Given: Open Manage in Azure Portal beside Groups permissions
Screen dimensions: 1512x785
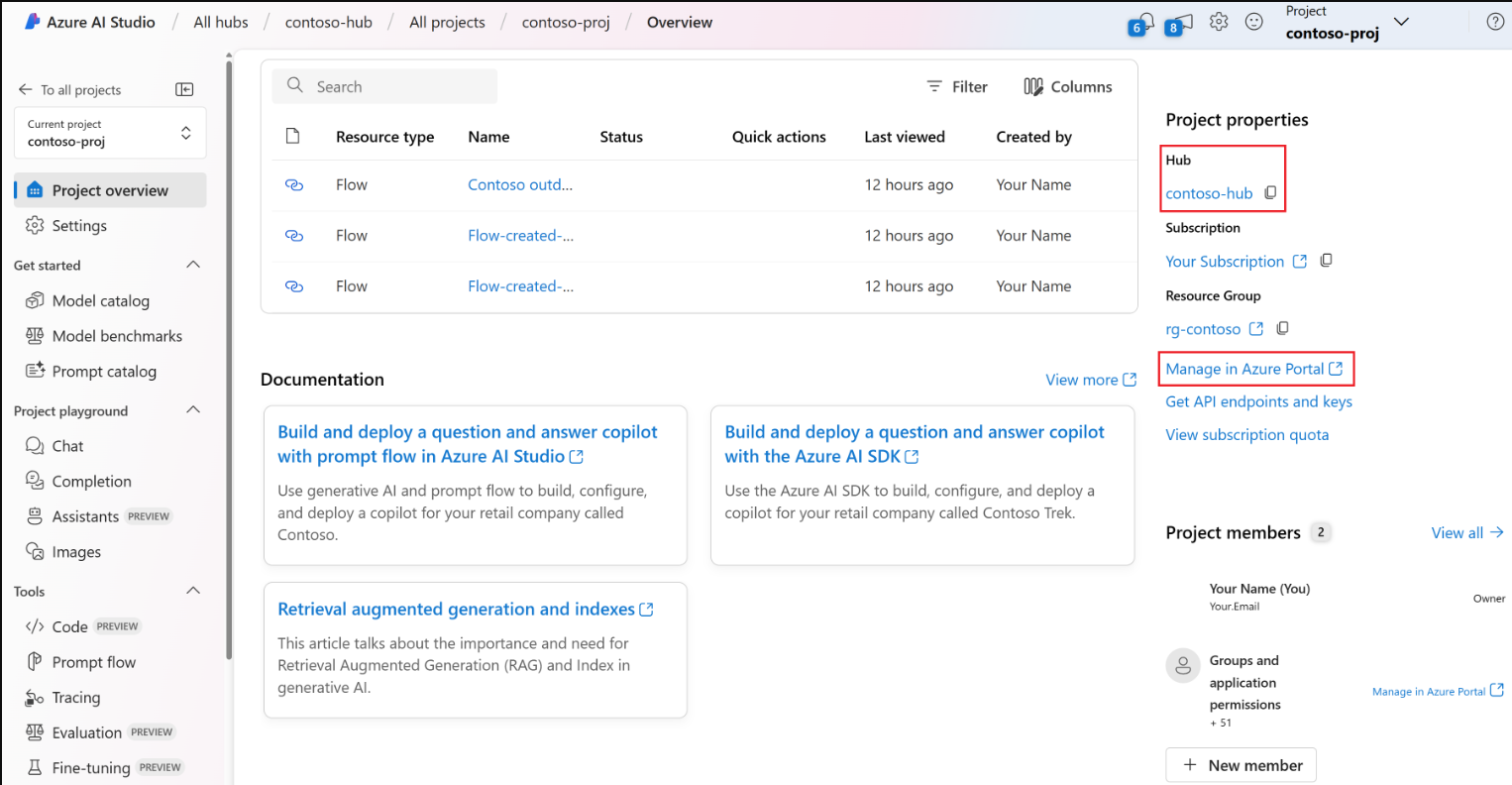Looking at the screenshot, I should [x=1438, y=691].
